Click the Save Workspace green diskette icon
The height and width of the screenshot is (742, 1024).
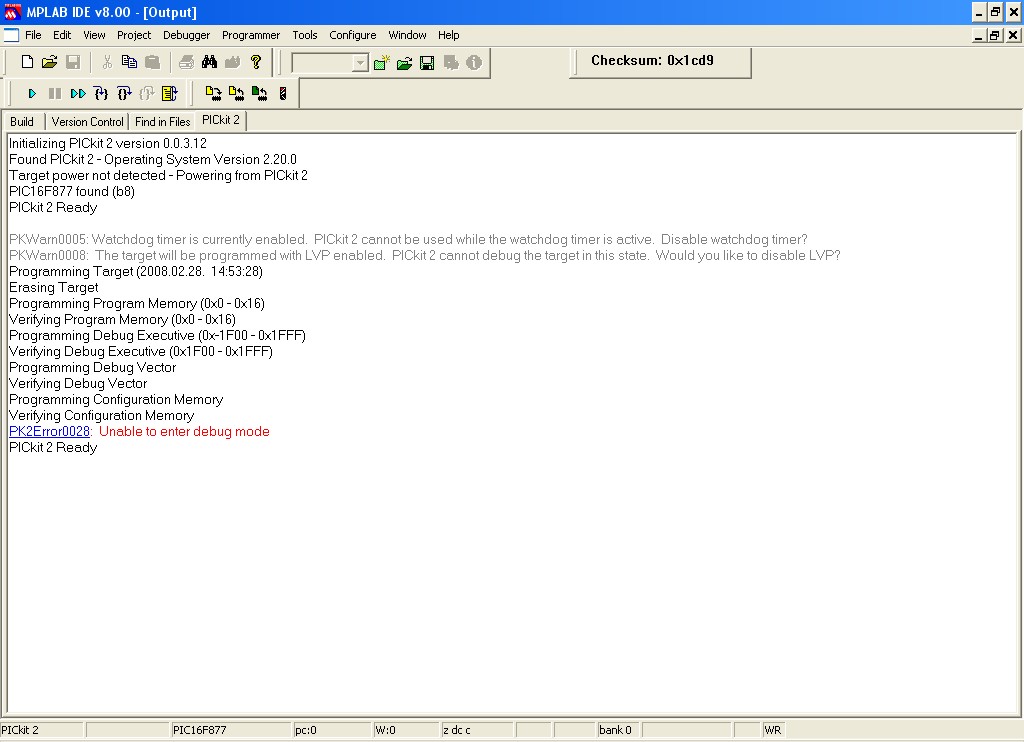[x=427, y=63]
